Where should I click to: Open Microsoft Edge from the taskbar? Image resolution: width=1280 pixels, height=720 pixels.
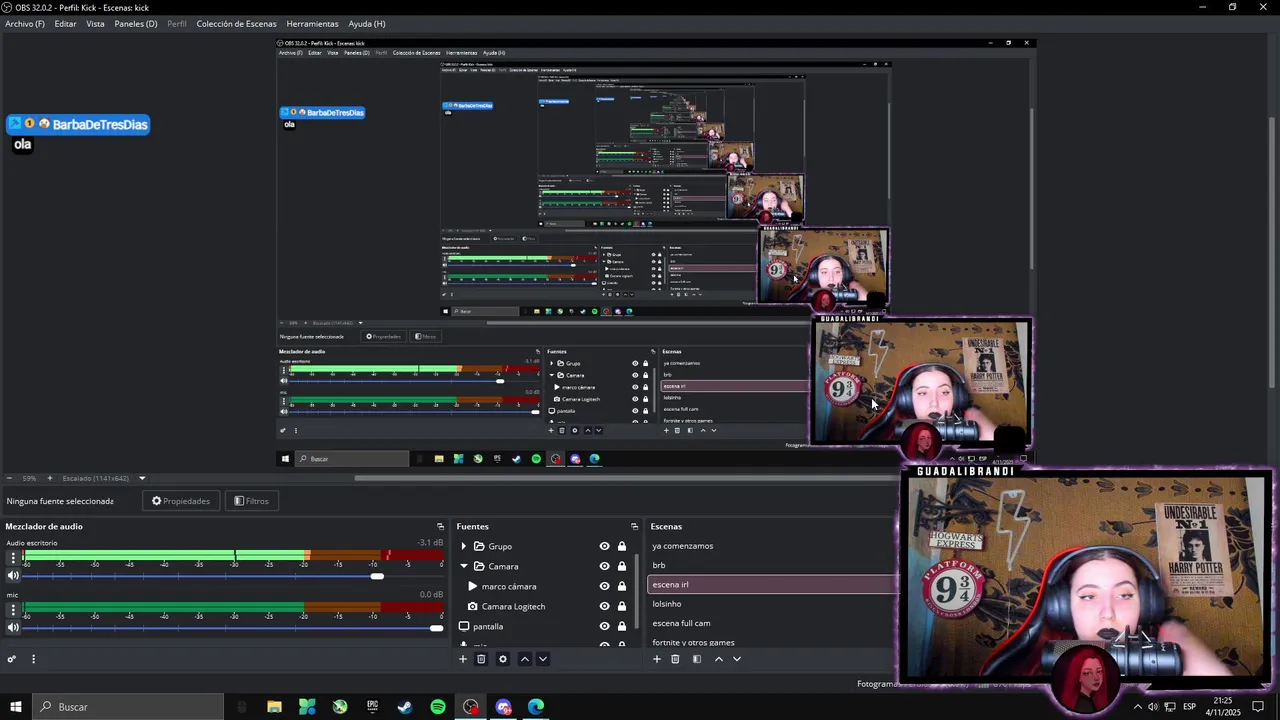click(x=536, y=707)
